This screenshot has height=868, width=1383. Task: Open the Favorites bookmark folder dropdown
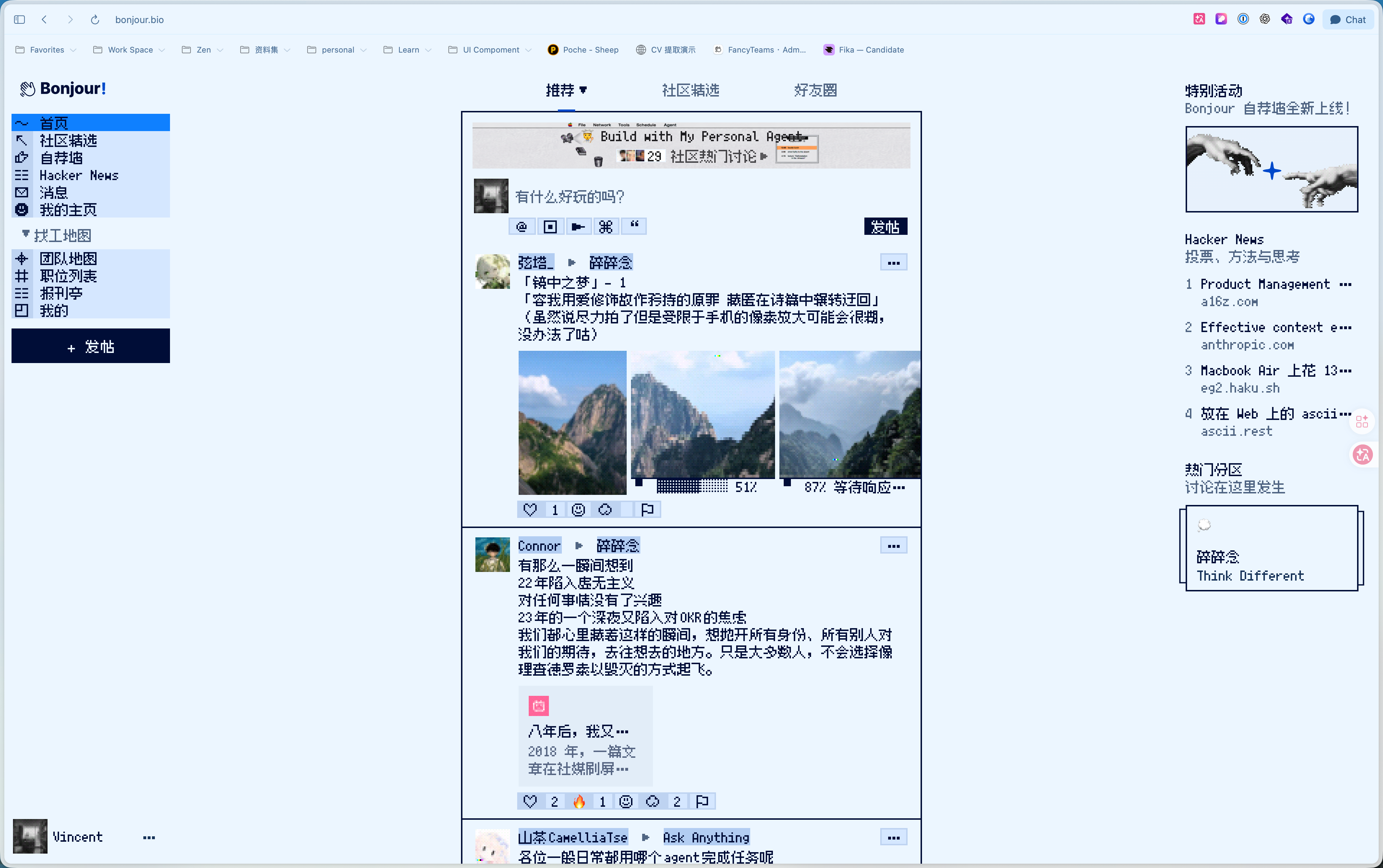[x=46, y=50]
